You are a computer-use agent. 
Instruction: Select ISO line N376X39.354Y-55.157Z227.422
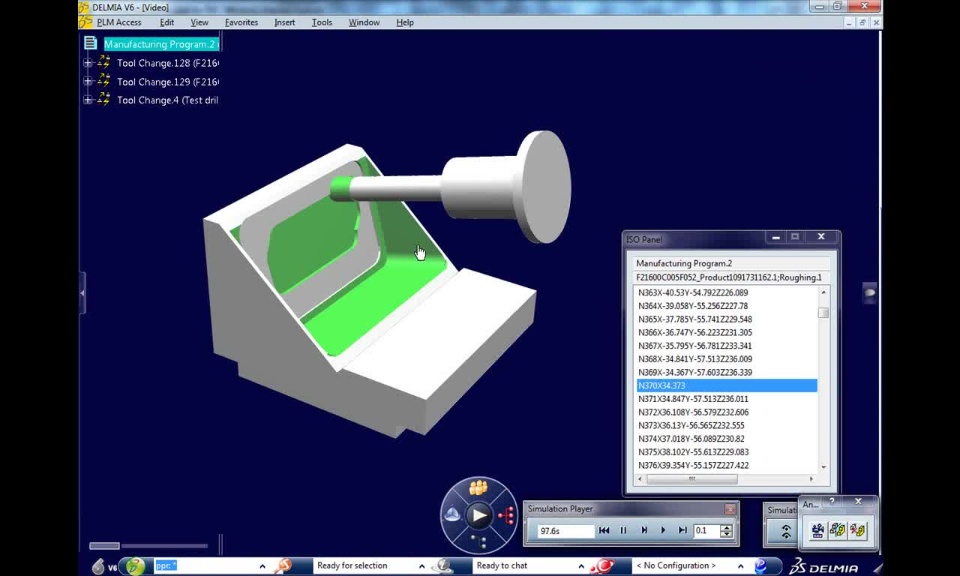tap(727, 465)
